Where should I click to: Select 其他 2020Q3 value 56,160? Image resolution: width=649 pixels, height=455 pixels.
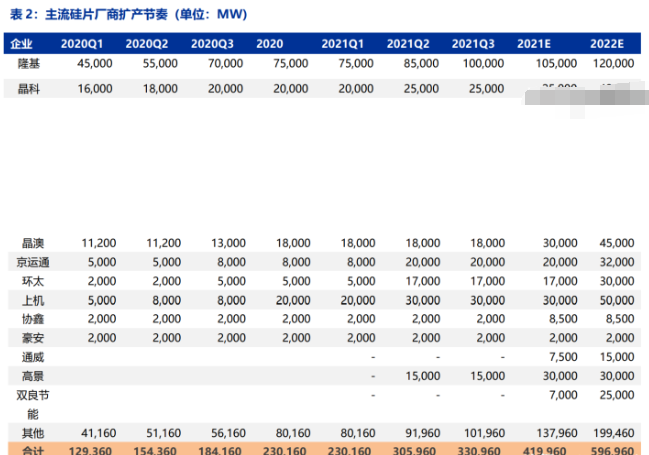point(228,433)
